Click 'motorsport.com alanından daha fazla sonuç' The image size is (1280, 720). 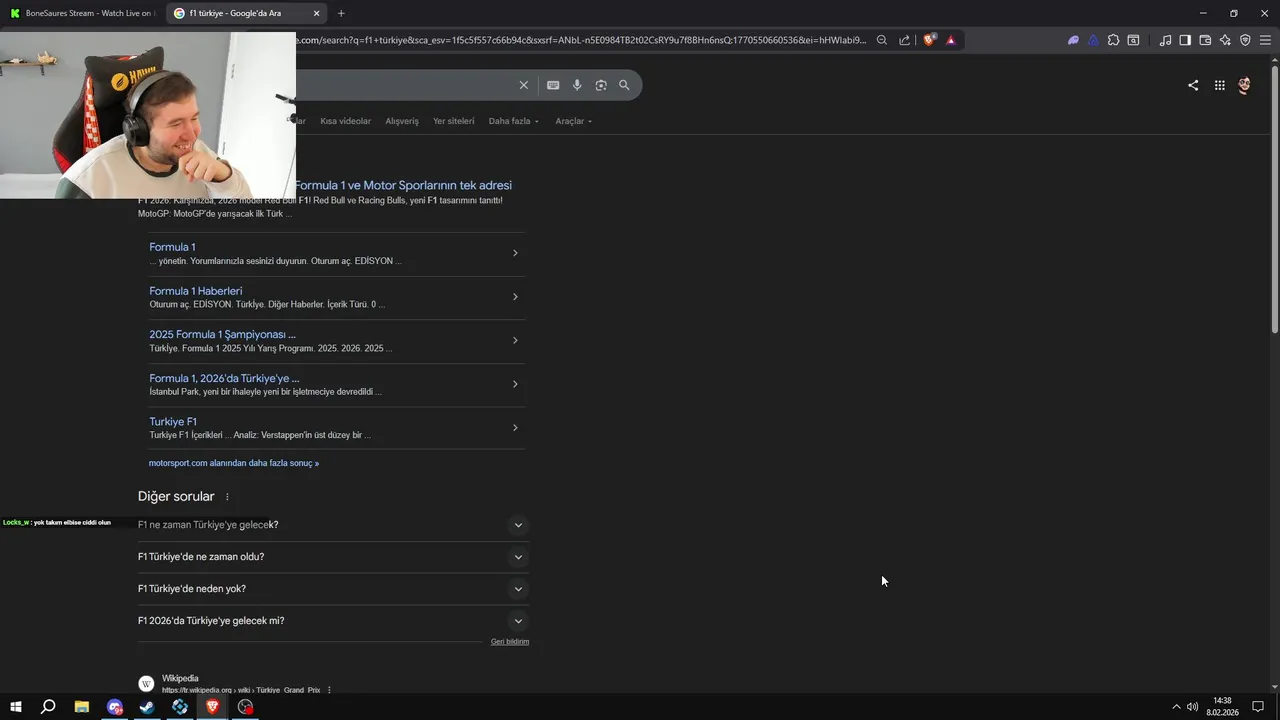point(234,463)
